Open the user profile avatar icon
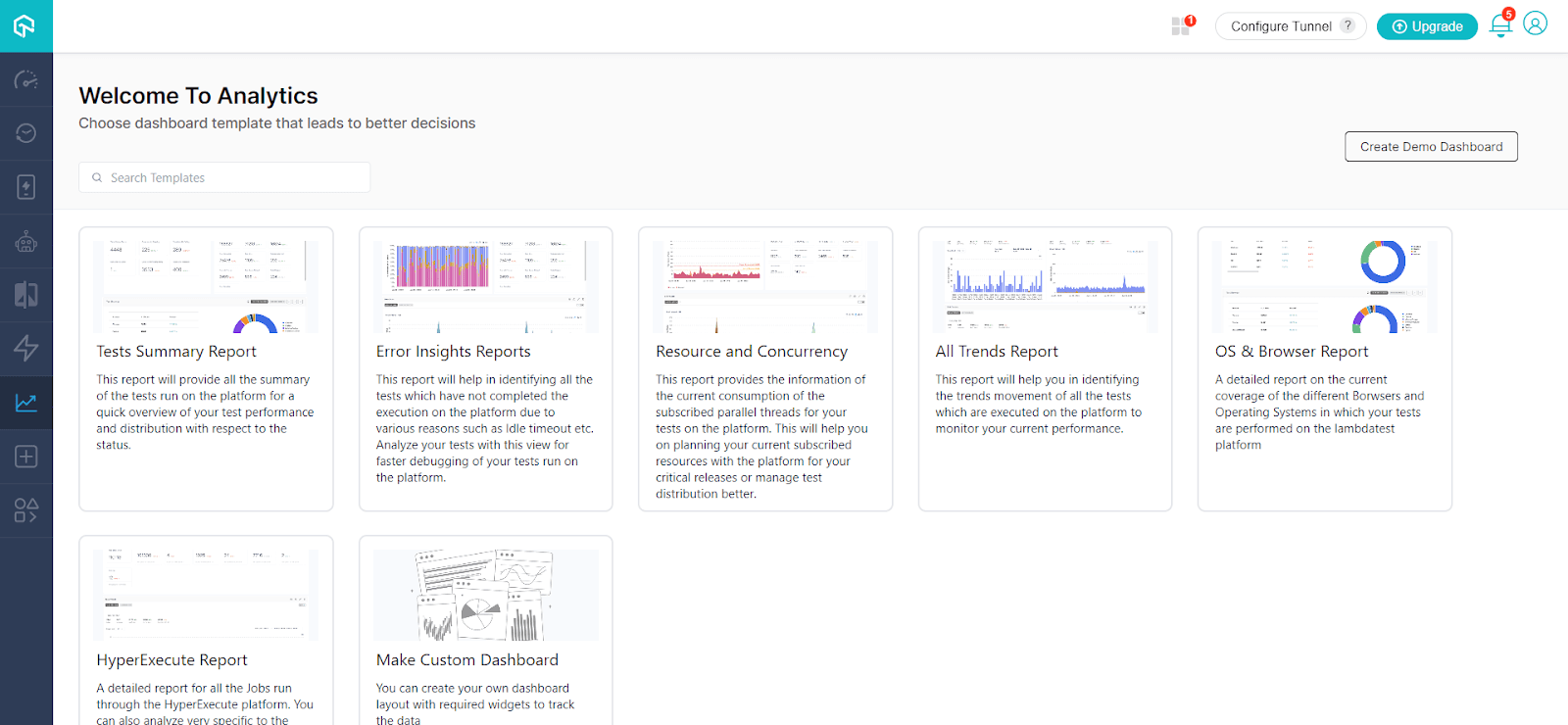The height and width of the screenshot is (725, 1568). click(1536, 24)
